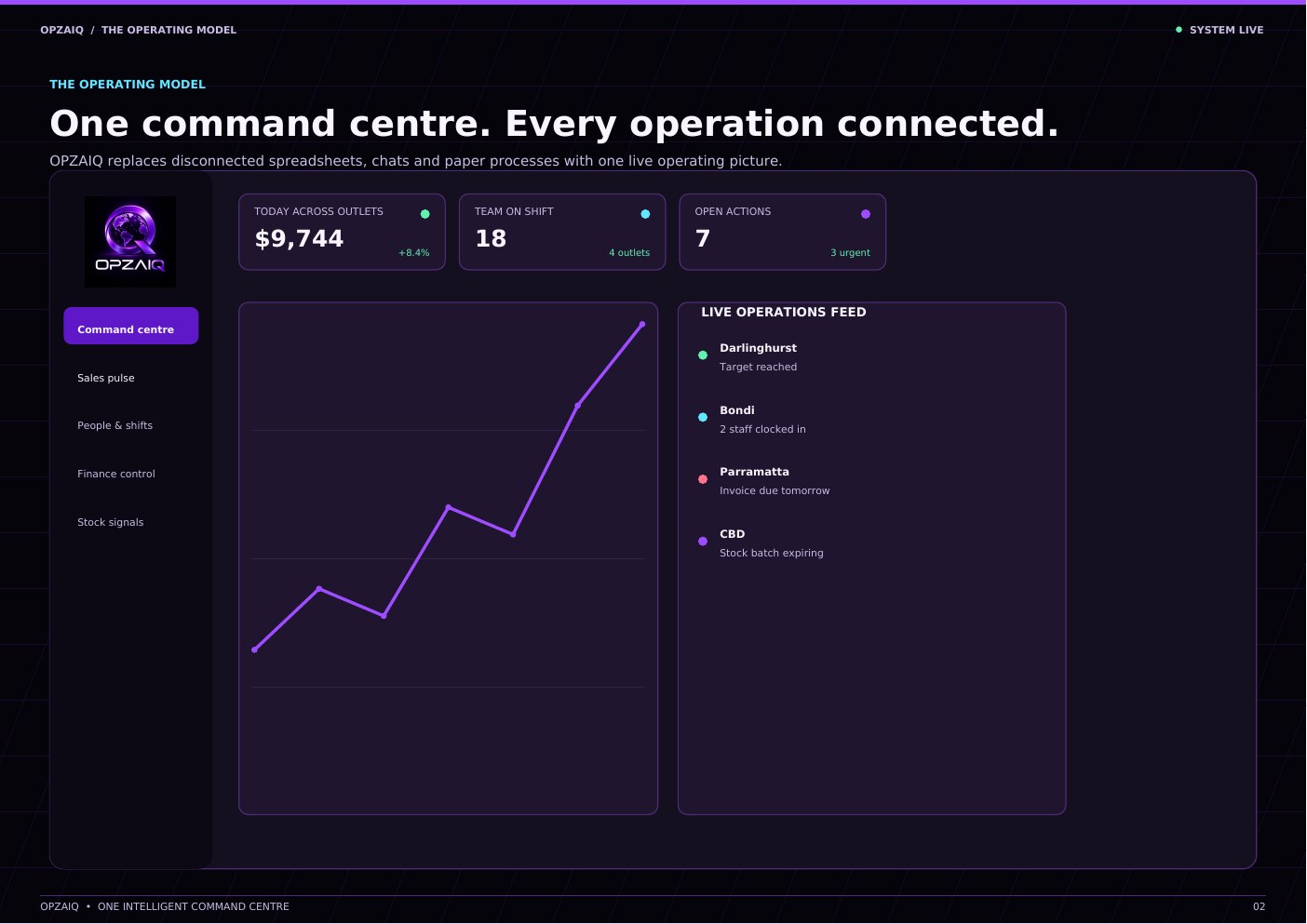Viewport: 1307px width, 924px height.
Task: Click the 'One Intelligent Command Centre' footer text
Action: [194, 906]
